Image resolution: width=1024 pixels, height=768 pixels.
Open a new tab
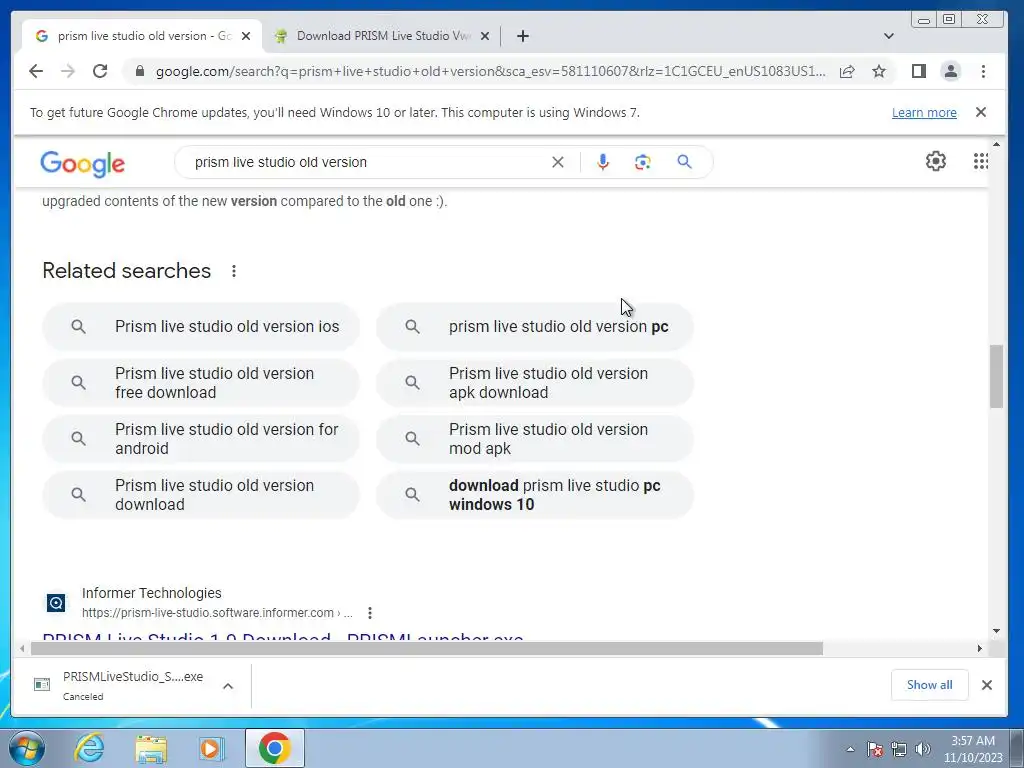522,36
